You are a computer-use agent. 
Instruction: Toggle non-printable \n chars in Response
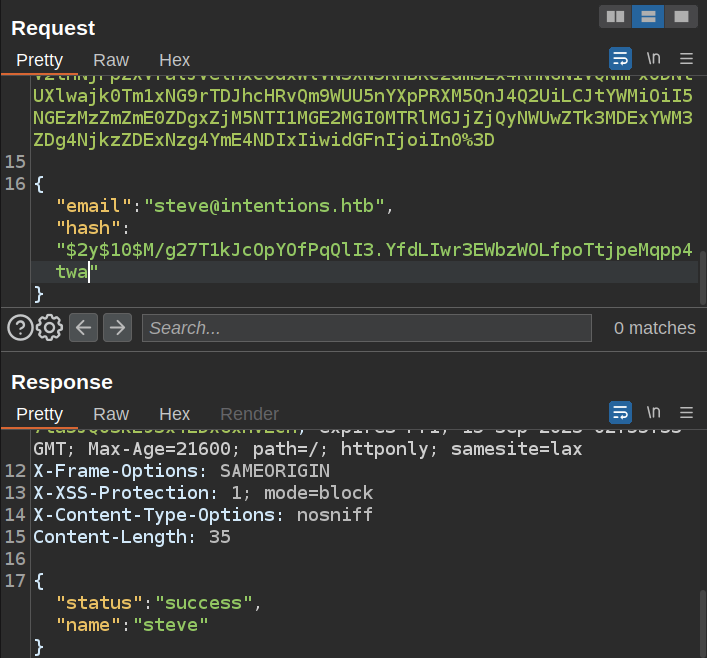pyautogui.click(x=653, y=412)
